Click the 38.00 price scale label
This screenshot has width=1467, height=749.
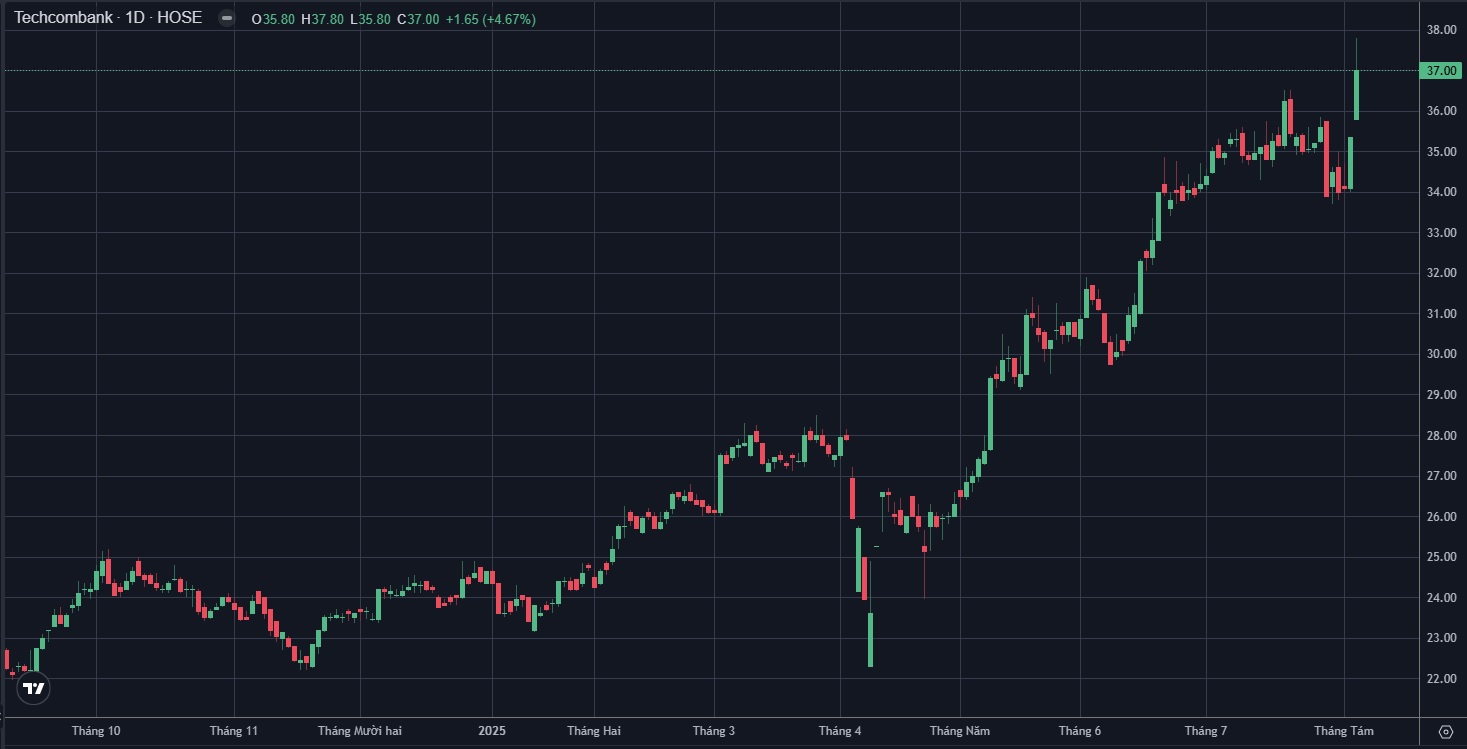(1440, 30)
